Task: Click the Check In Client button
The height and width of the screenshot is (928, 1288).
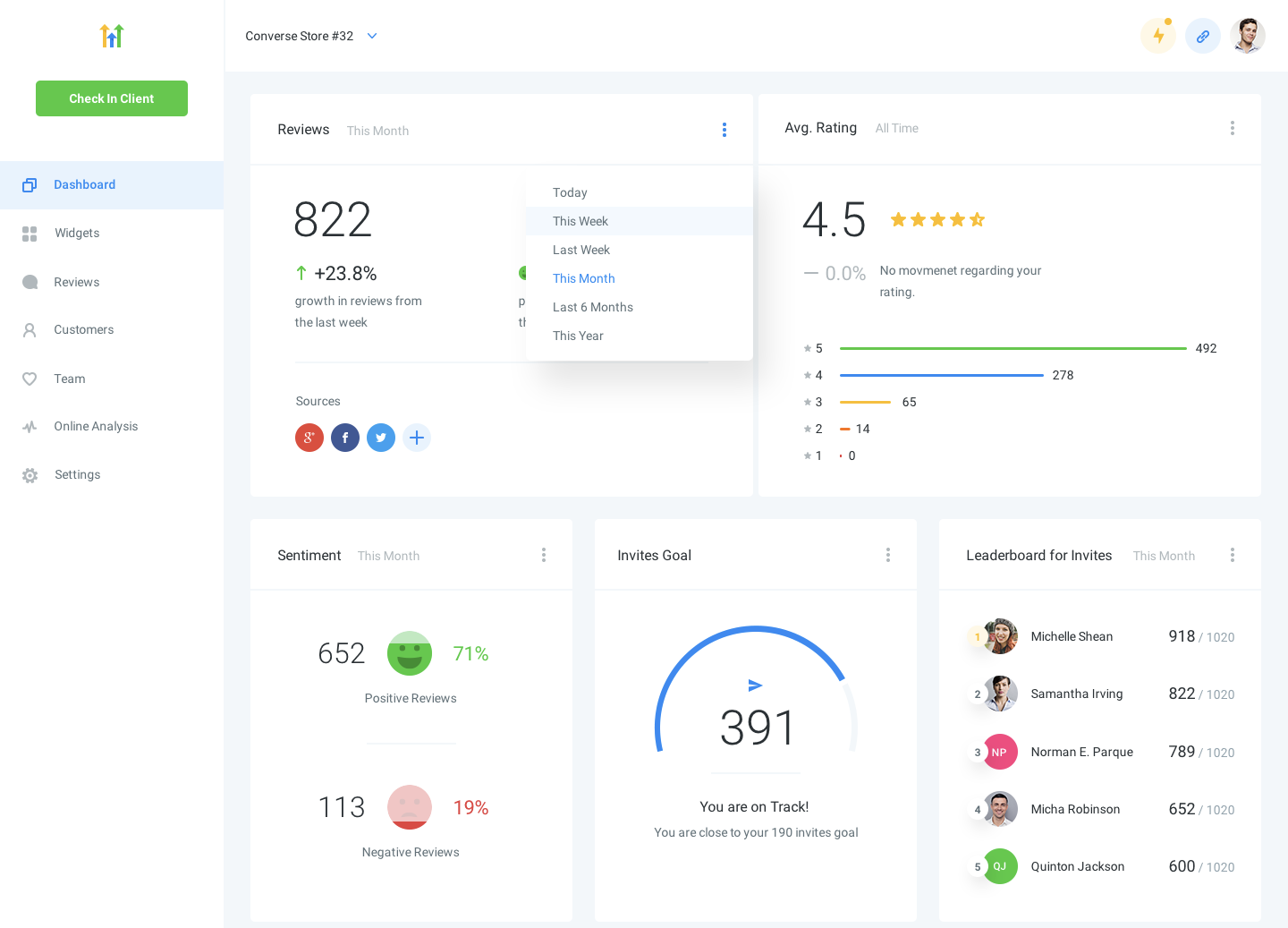Action: click(111, 98)
